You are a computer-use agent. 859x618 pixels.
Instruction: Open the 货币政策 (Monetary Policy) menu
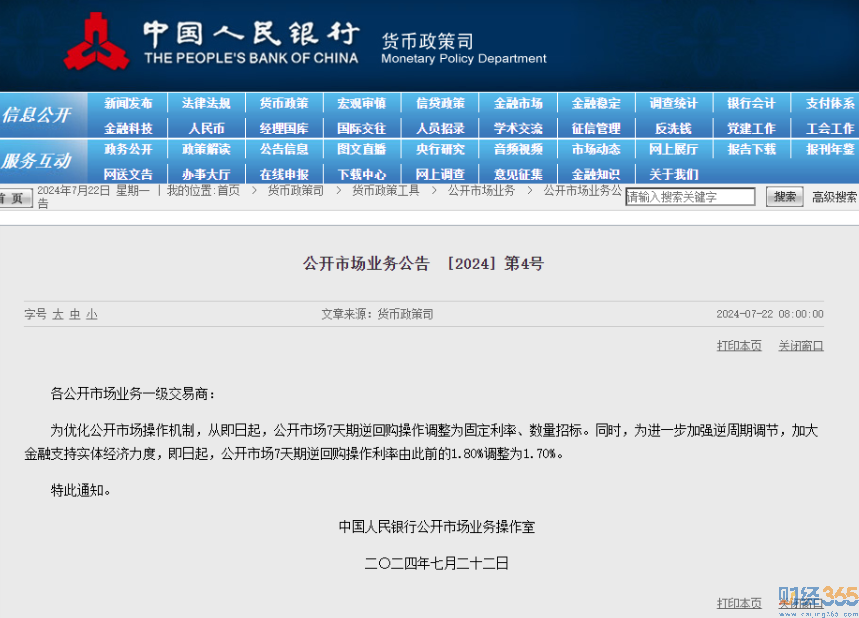(x=284, y=103)
